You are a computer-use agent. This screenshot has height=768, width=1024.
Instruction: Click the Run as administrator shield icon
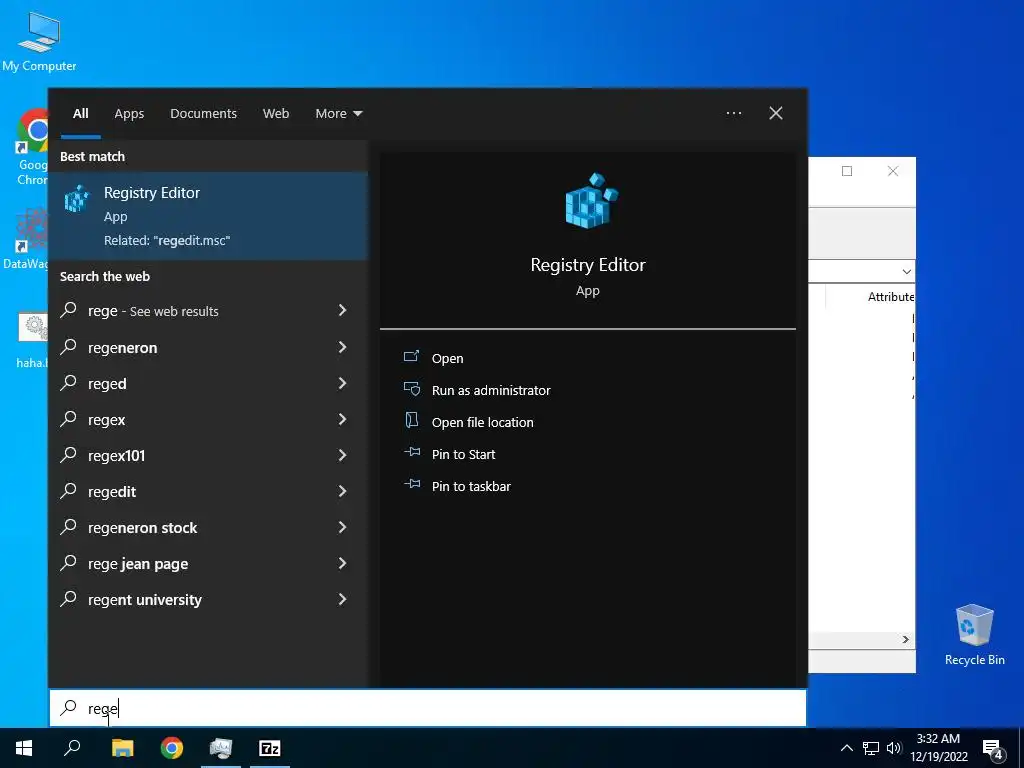tap(411, 389)
